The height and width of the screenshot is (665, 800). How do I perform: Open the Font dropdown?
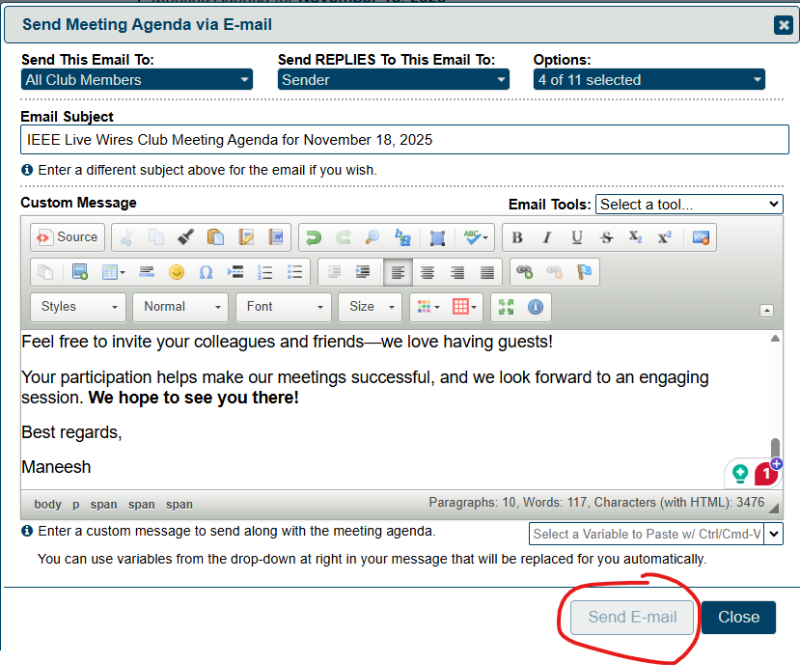[284, 307]
